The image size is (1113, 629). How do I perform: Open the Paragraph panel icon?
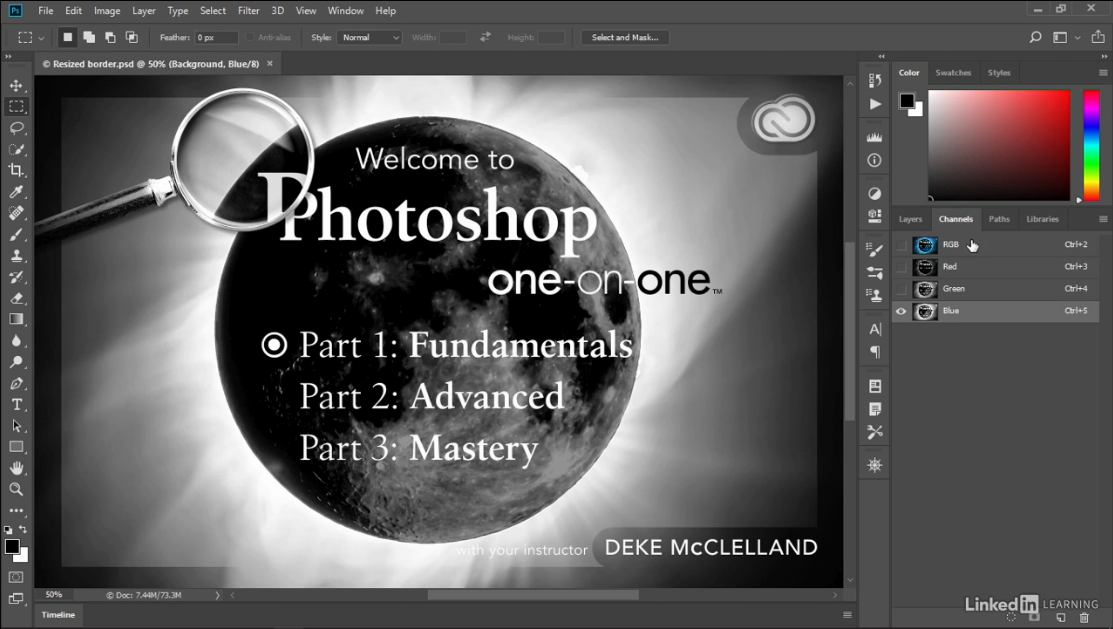874,352
